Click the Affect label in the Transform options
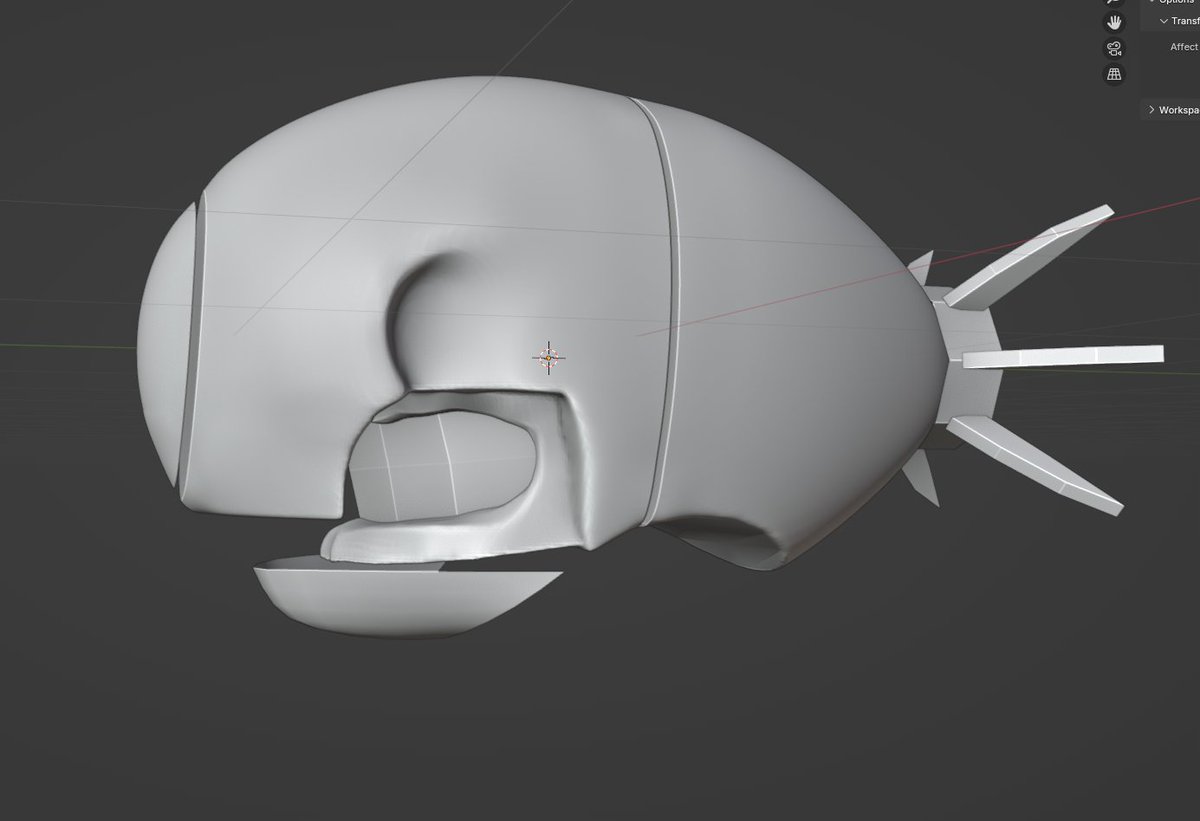The image size is (1200, 821). tap(1184, 47)
